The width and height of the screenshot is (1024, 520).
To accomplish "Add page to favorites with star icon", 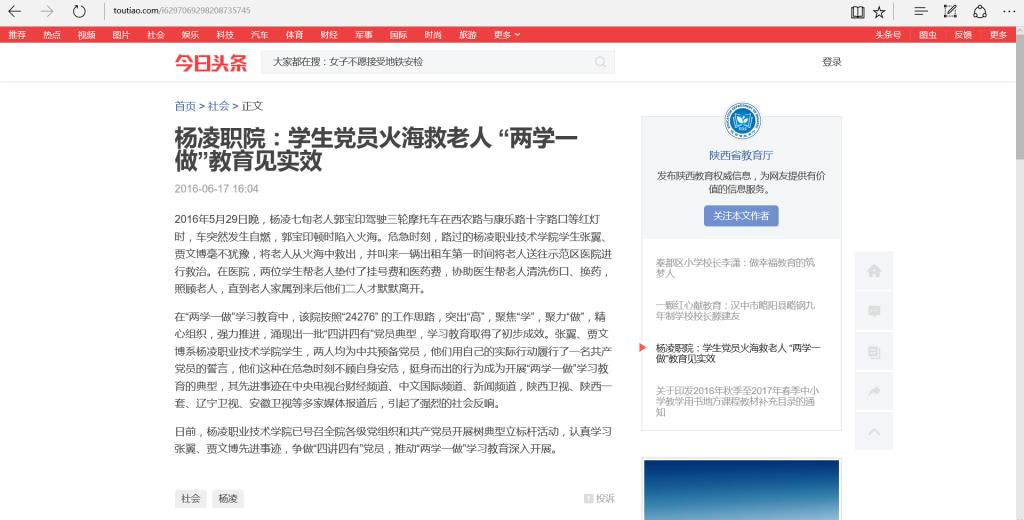I will pos(879,11).
